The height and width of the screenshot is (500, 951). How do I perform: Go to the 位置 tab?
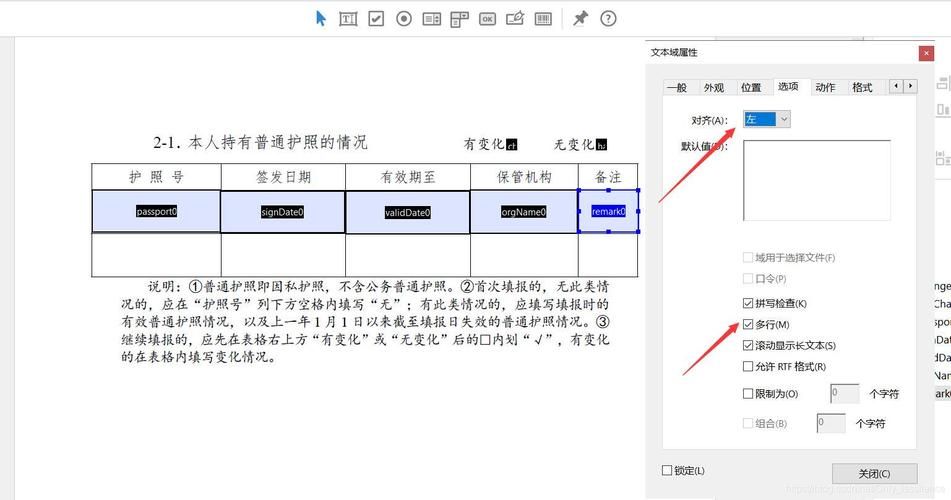tap(751, 87)
